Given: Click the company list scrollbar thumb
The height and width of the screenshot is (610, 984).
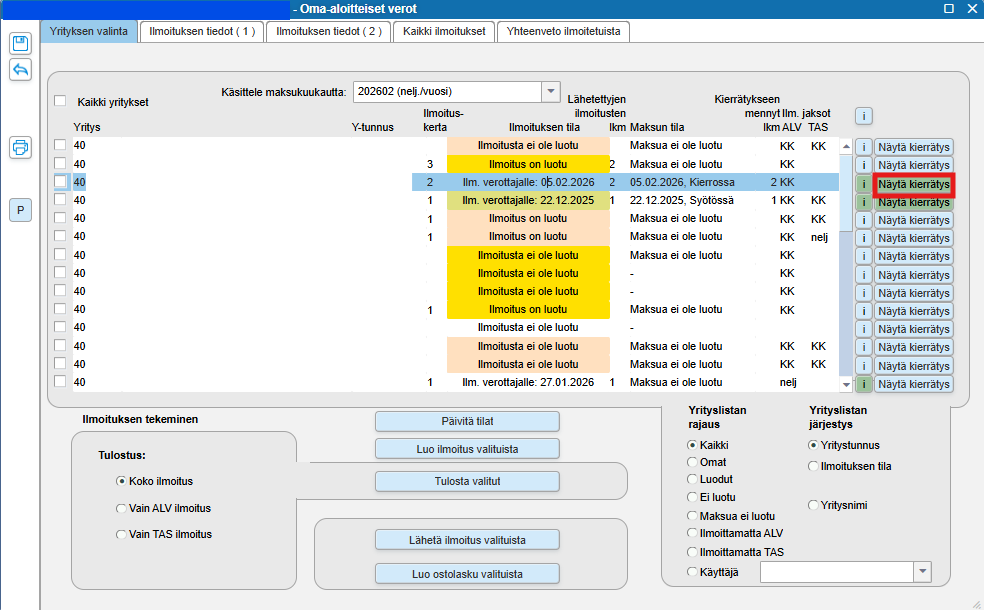Looking at the screenshot, I should [x=846, y=193].
